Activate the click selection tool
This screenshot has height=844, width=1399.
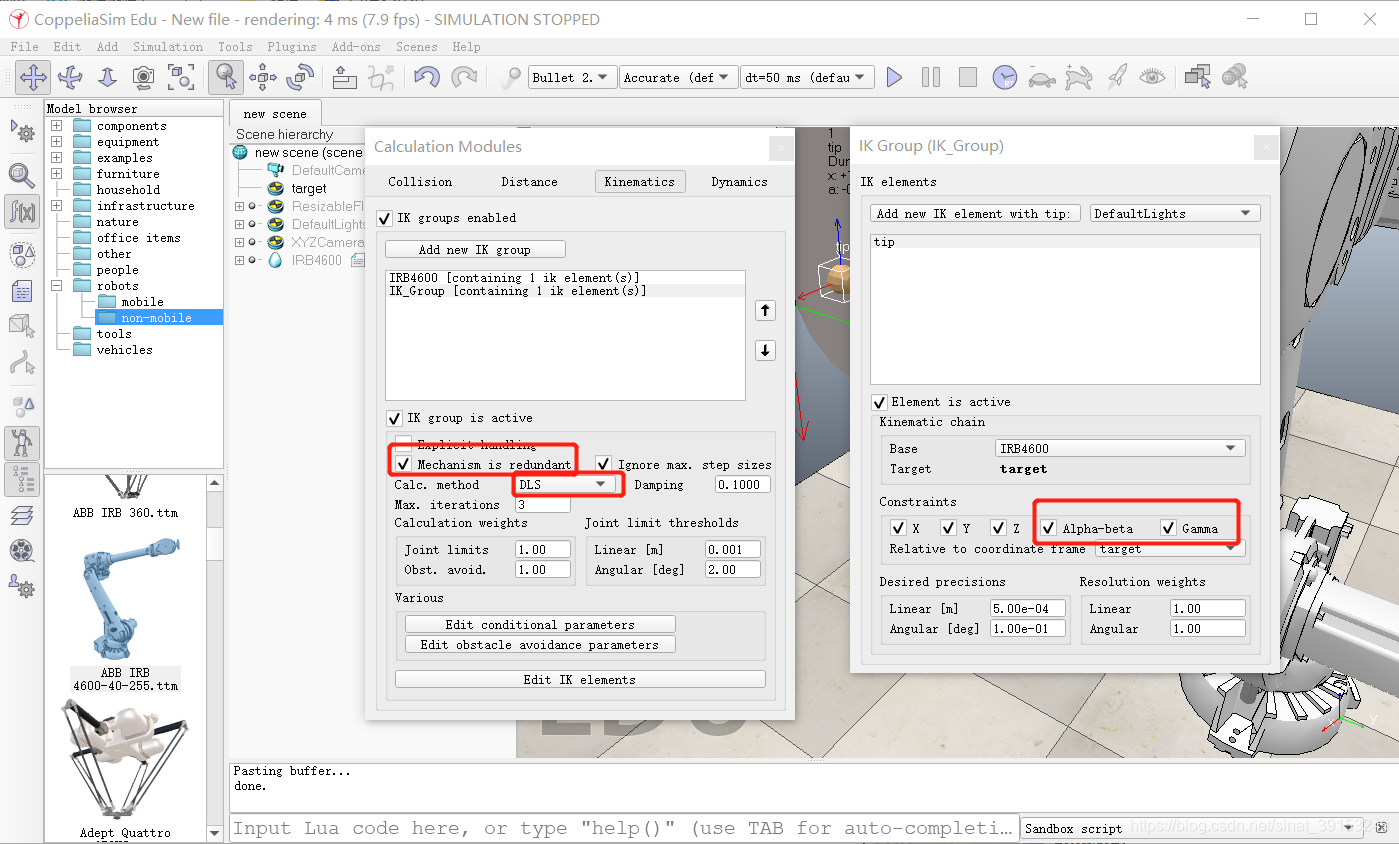(x=226, y=77)
